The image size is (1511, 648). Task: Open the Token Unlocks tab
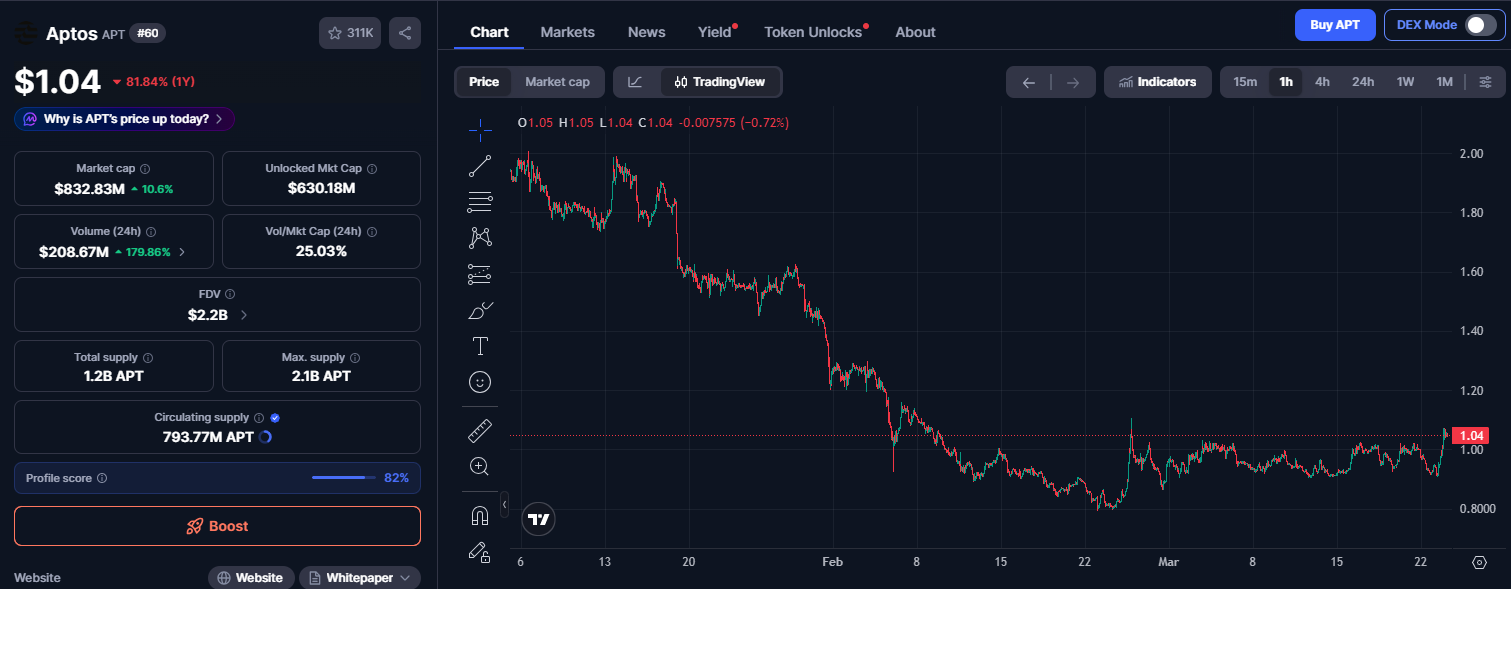point(813,32)
